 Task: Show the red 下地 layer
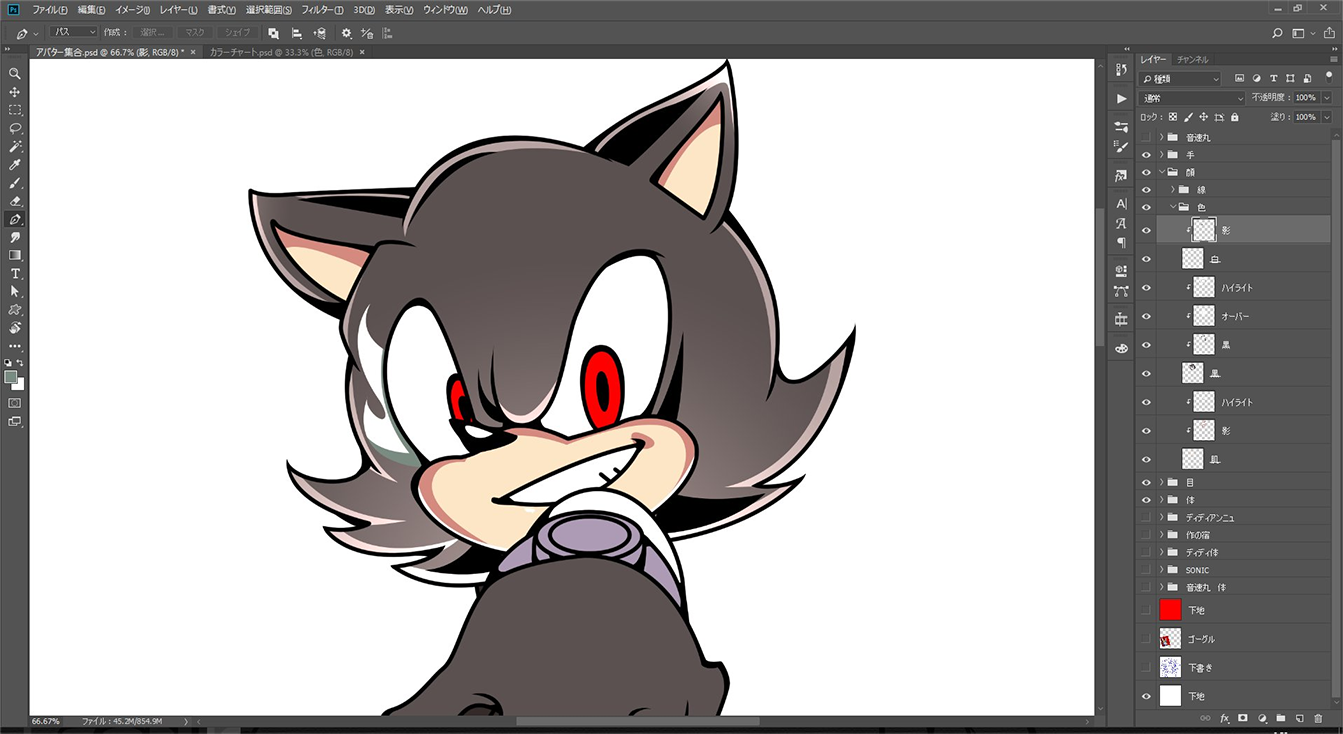1146,609
